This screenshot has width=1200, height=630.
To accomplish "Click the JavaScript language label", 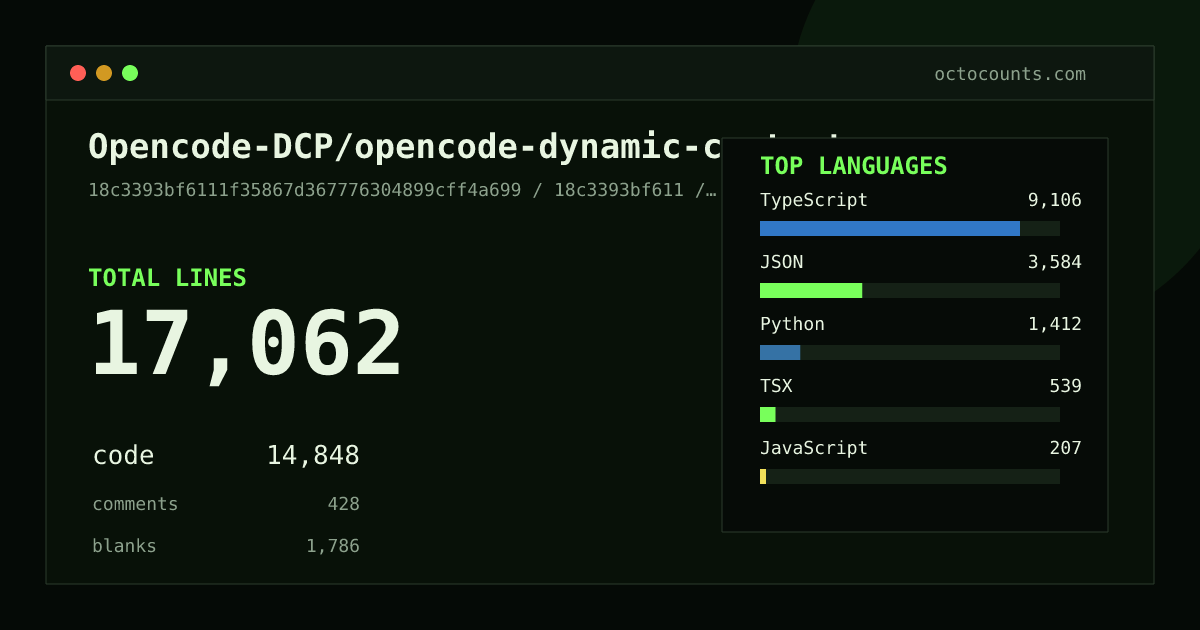I will (x=814, y=448).
